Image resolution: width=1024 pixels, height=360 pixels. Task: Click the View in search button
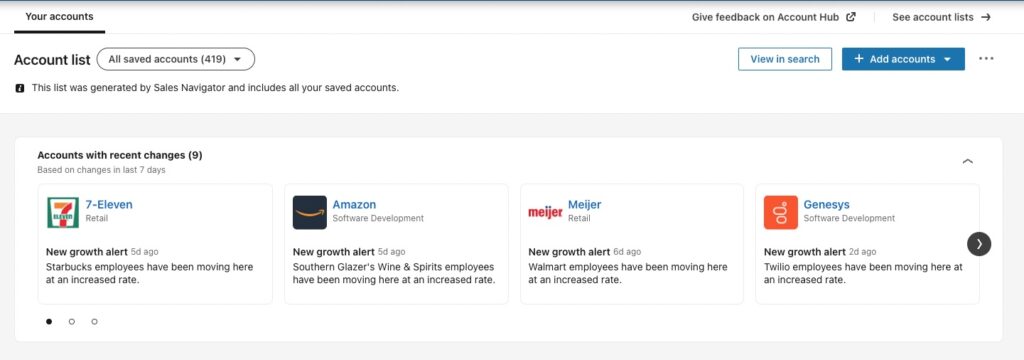[785, 59]
